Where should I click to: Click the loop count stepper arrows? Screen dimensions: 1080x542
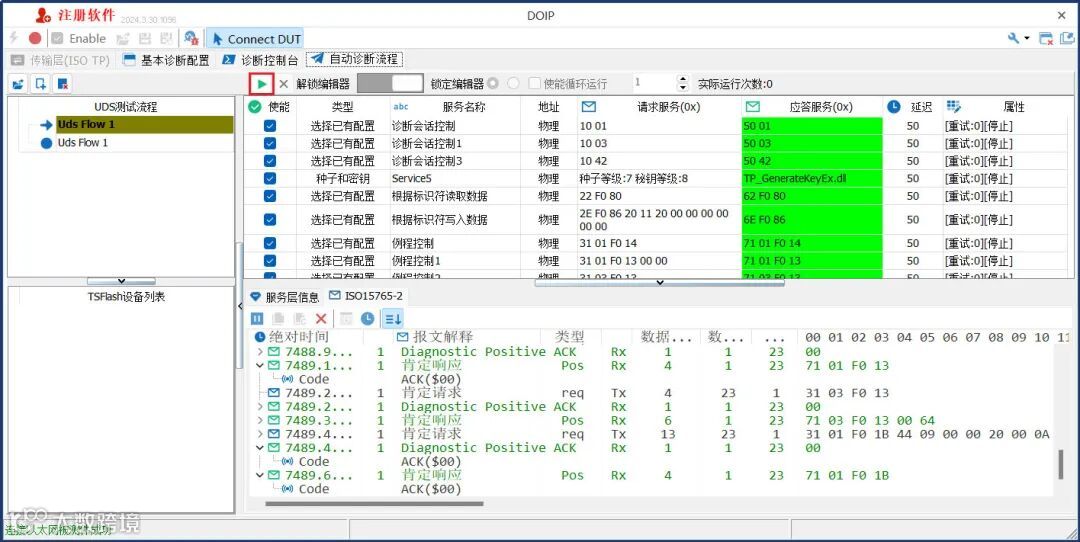[x=683, y=83]
